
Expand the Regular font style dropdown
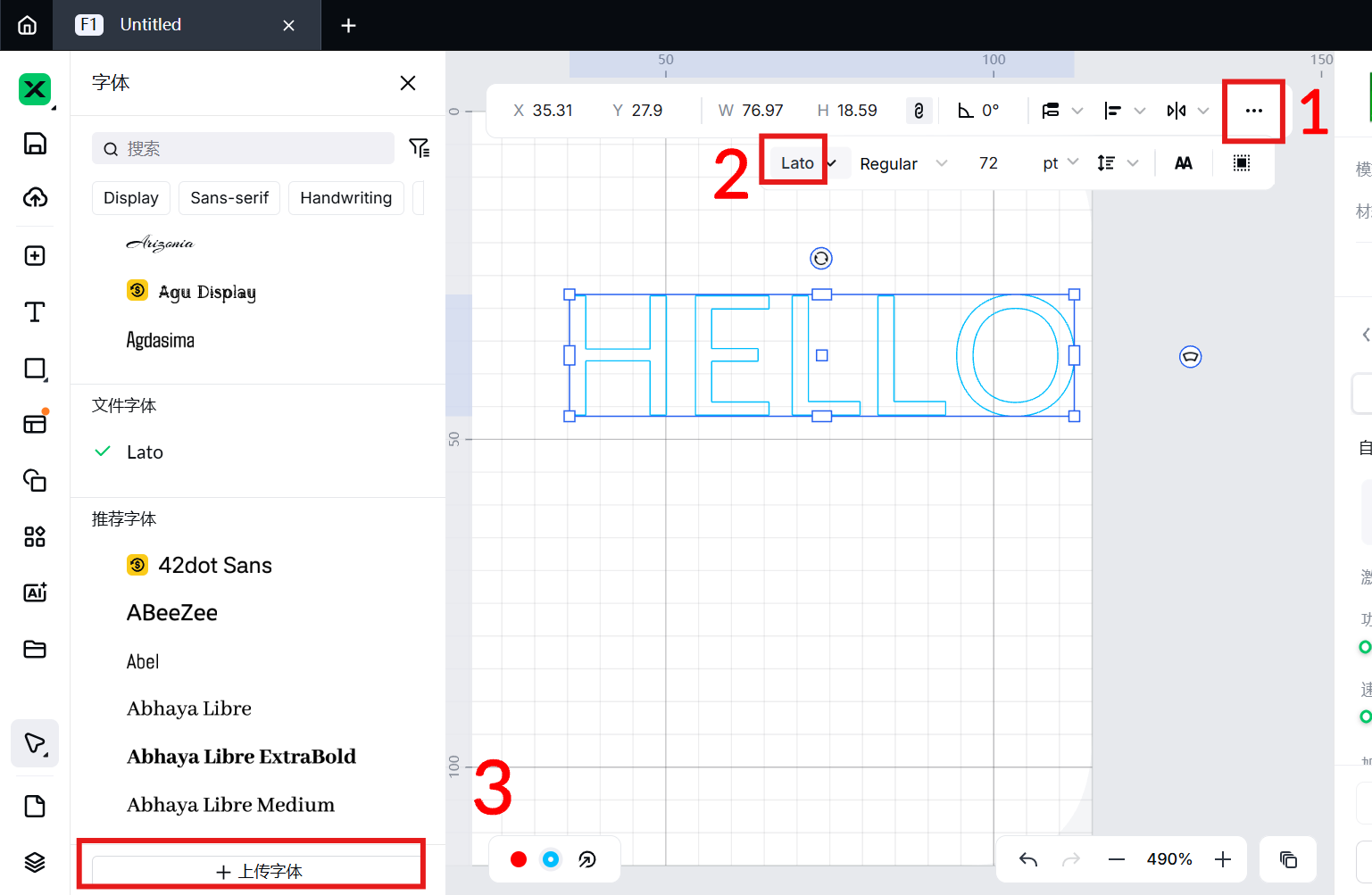[902, 164]
